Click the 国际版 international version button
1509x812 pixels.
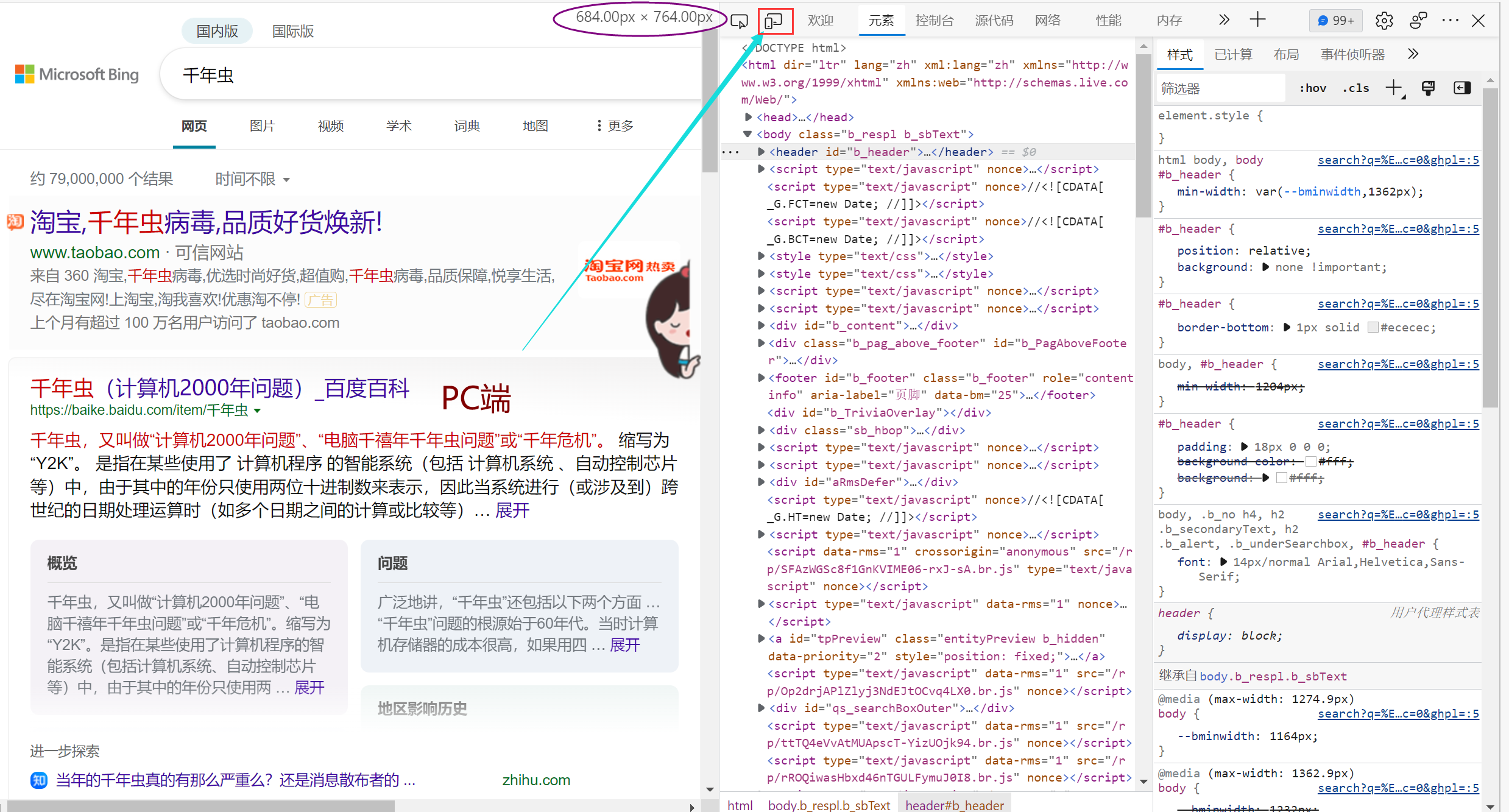[x=292, y=31]
